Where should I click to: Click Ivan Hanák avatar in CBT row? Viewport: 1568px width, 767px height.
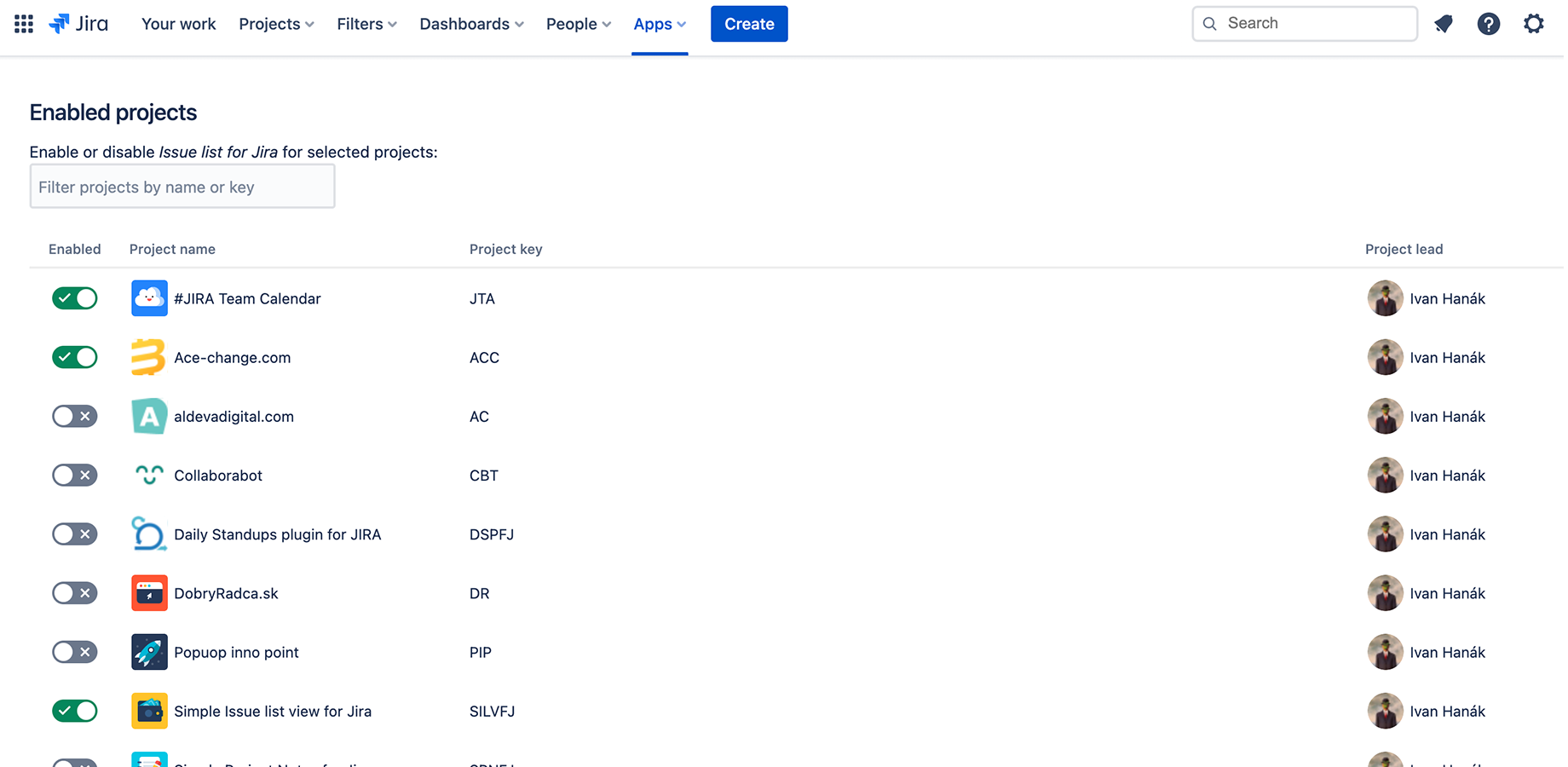pos(1386,475)
